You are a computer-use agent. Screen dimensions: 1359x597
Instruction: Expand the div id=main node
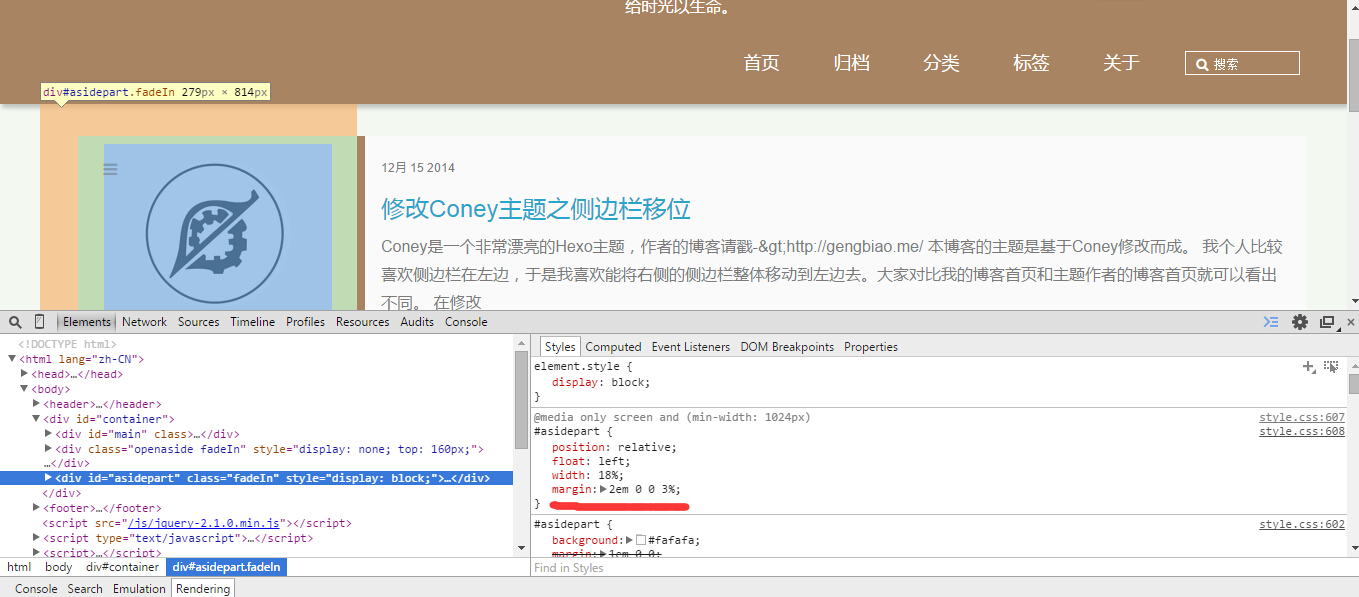pyautogui.click(x=48, y=434)
